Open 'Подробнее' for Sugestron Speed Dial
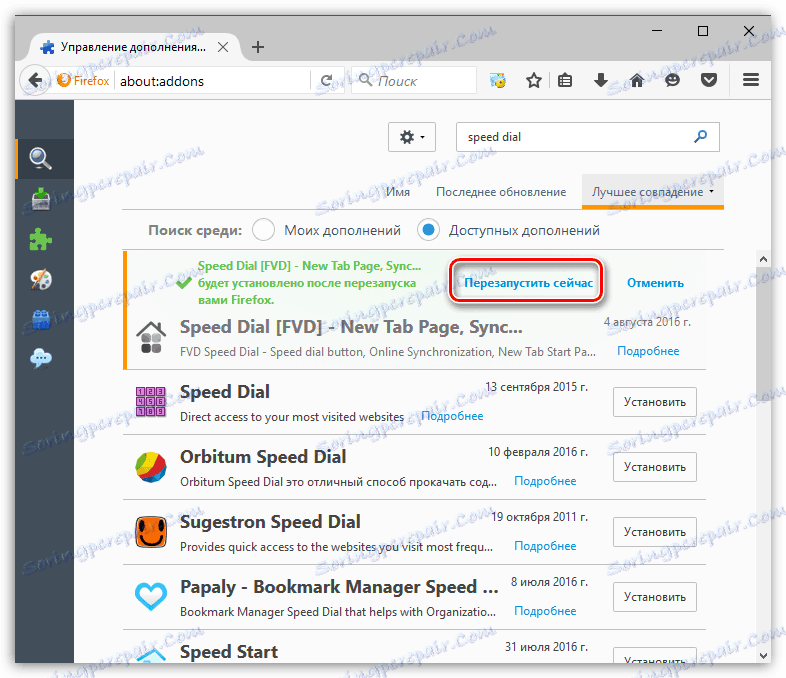This screenshot has height=678, width=786. (545, 546)
